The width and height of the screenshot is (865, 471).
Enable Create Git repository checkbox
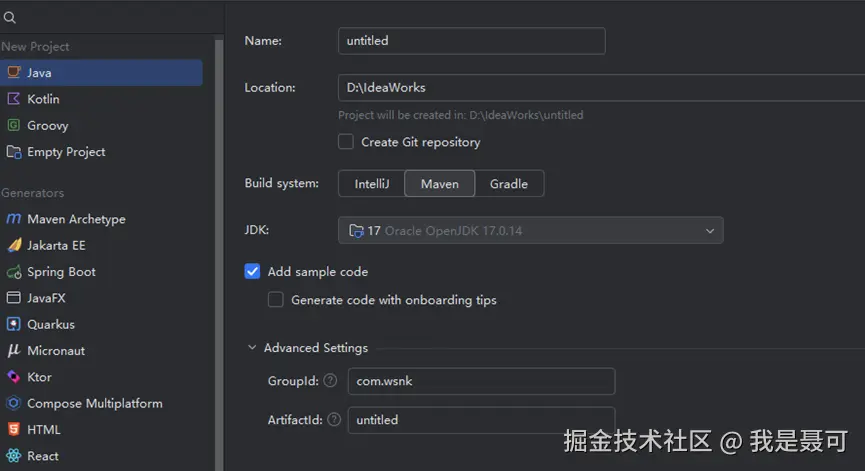tap(346, 142)
